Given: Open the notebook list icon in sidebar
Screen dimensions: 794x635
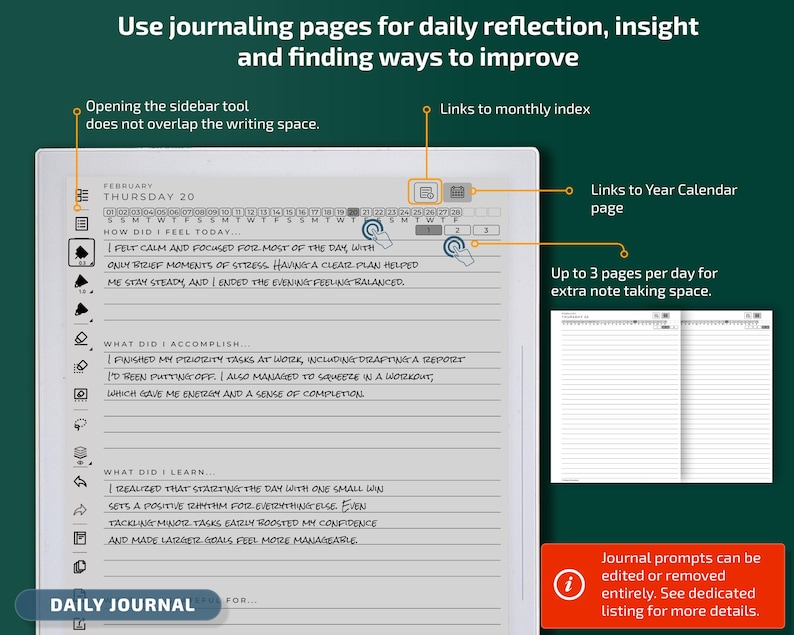Looking at the screenshot, I should point(82,223).
